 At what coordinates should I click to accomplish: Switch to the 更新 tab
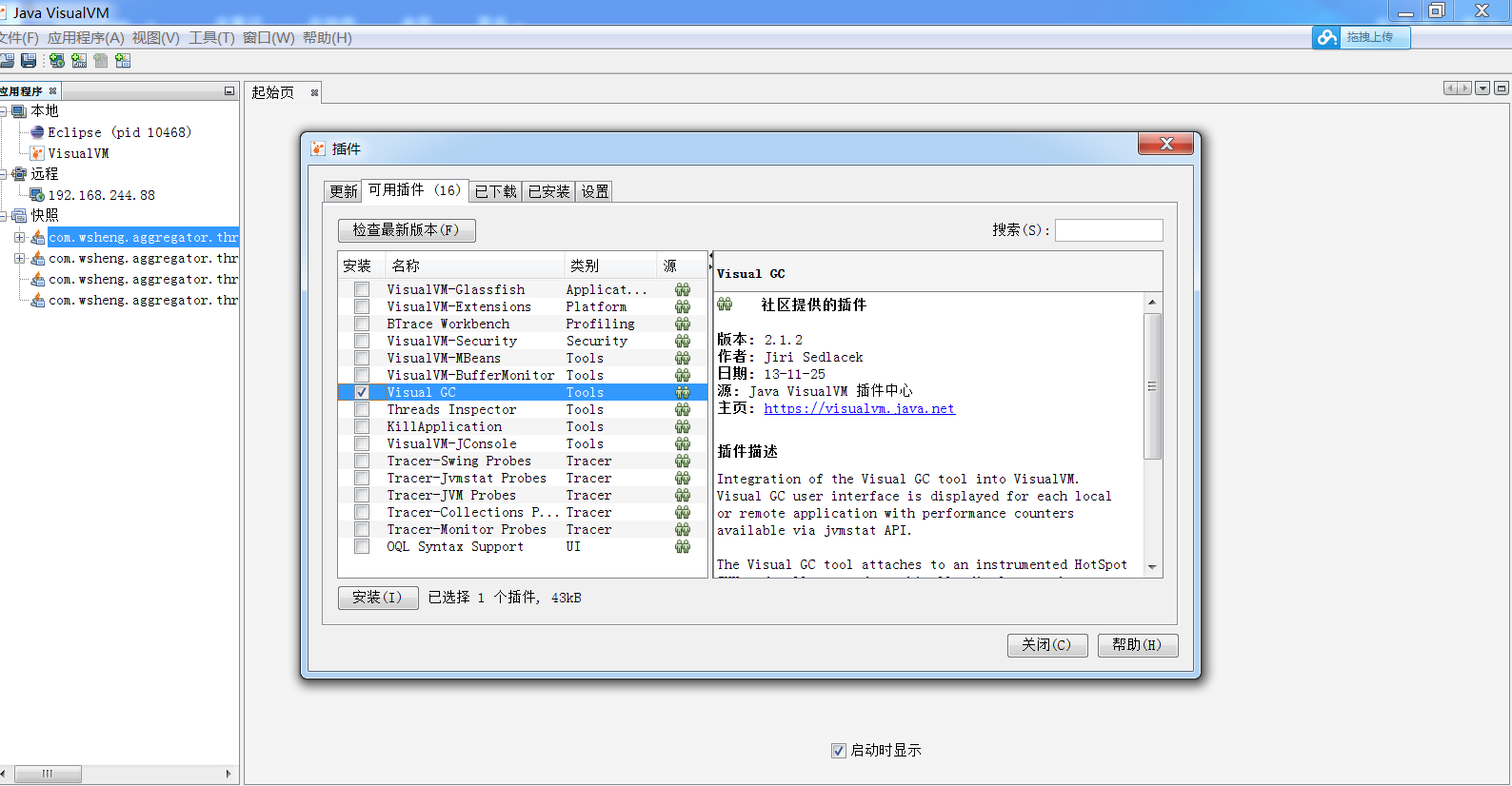[343, 191]
